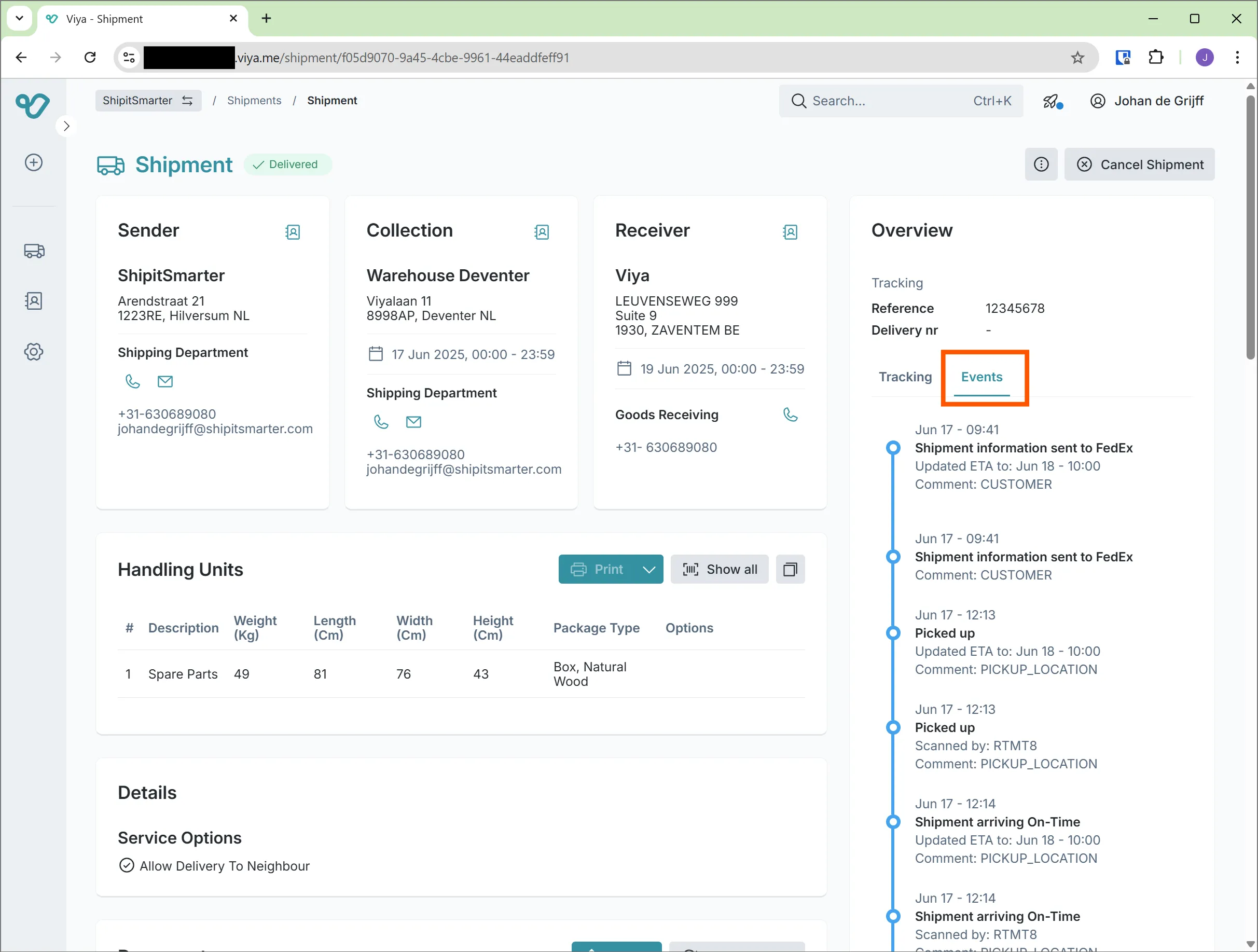The height and width of the screenshot is (952, 1258).
Task: Open the three-dot options menu near Cancel Shipment
Action: tap(1041, 164)
